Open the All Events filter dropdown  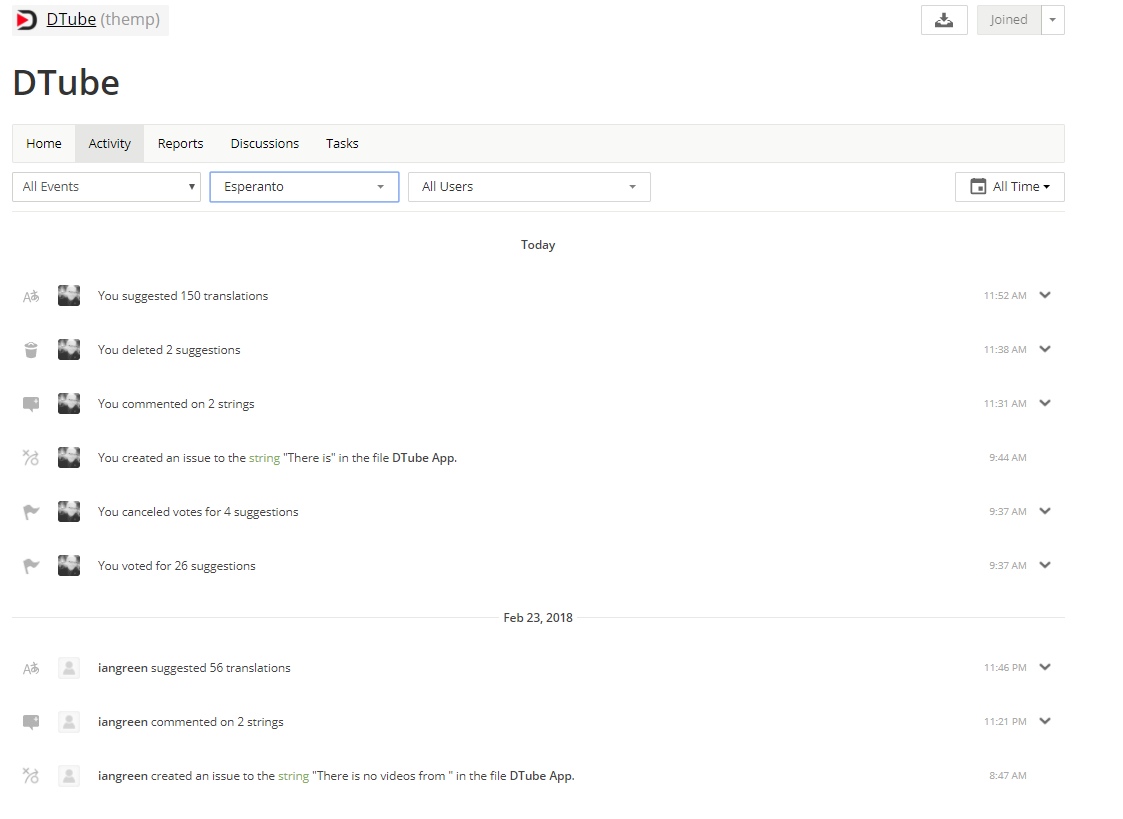(x=106, y=187)
